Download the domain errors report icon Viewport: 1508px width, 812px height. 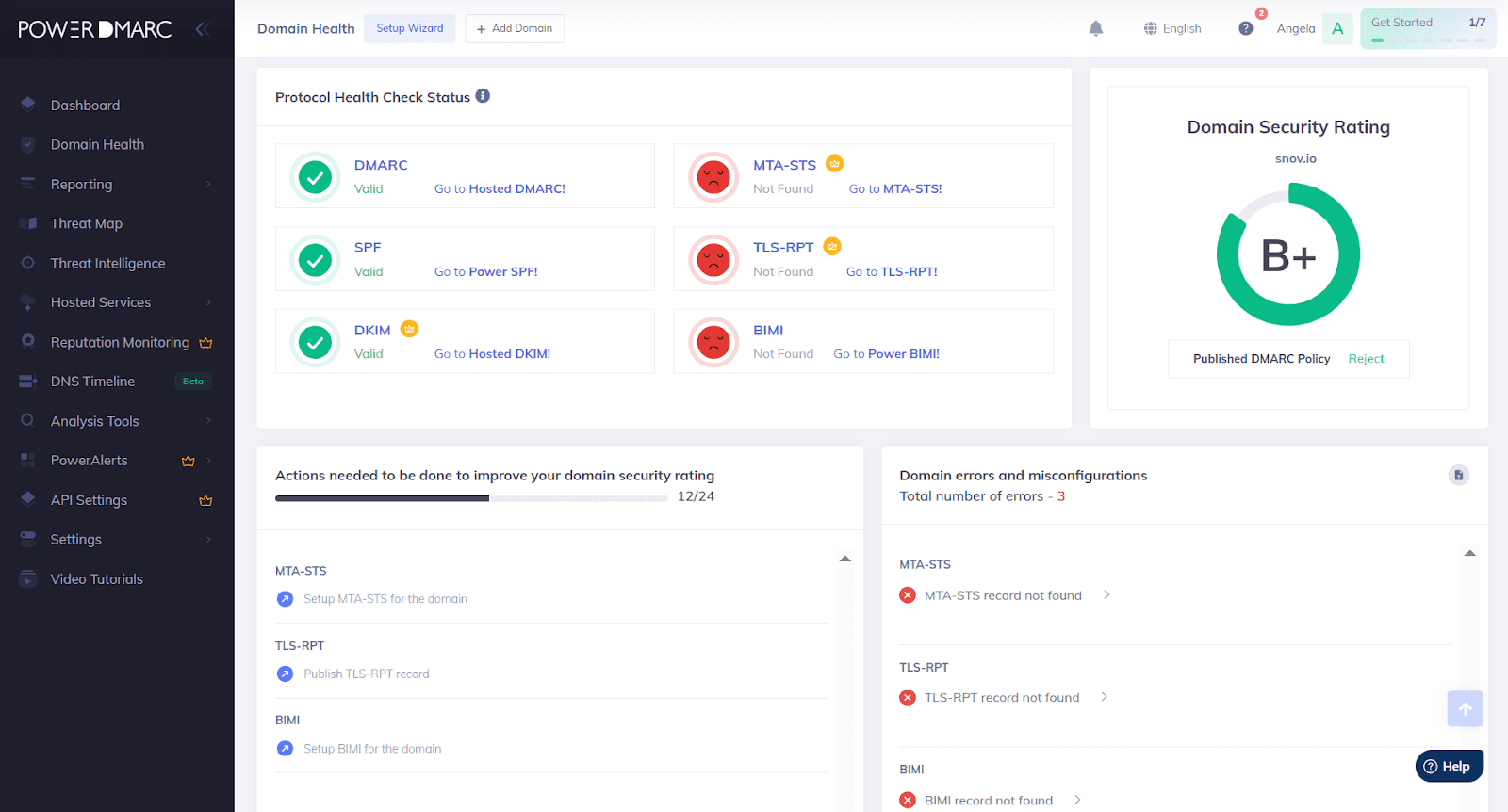tap(1458, 475)
